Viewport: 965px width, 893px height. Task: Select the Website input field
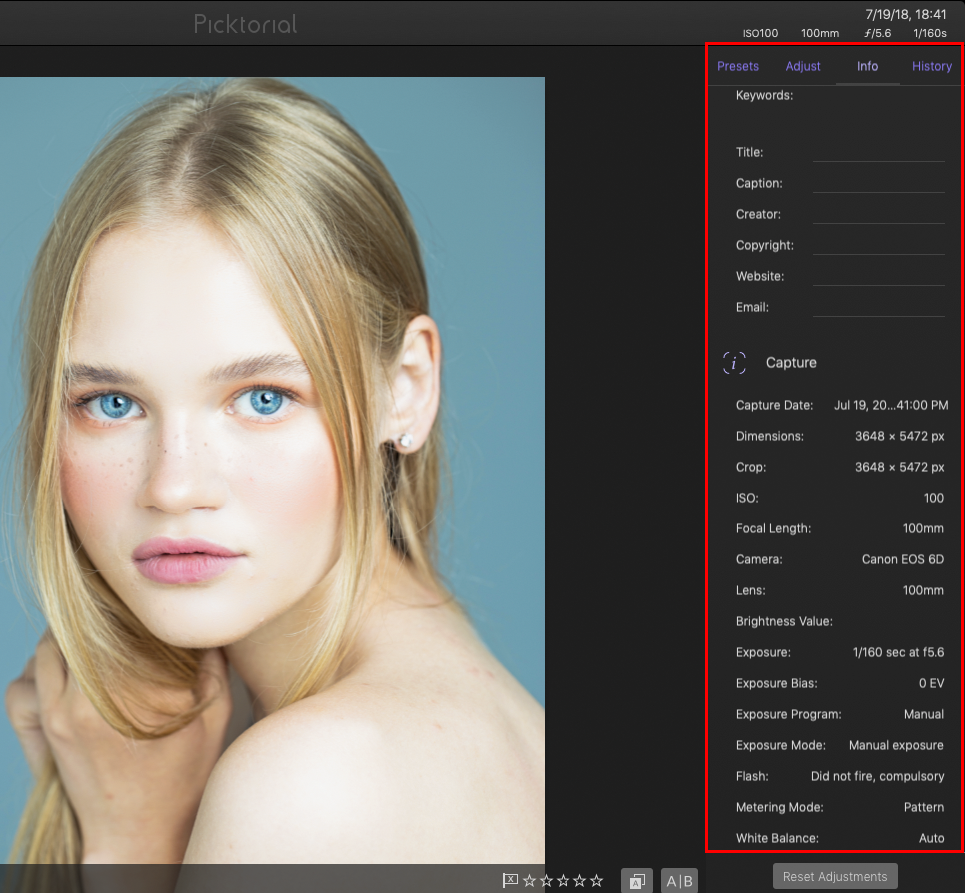click(878, 276)
